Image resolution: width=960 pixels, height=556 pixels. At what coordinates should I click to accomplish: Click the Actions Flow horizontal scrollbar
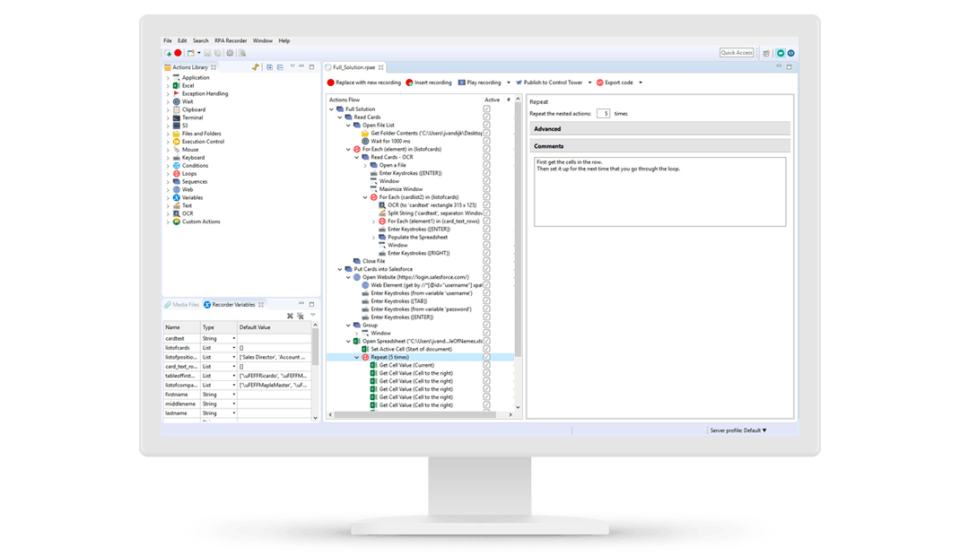tap(415, 415)
